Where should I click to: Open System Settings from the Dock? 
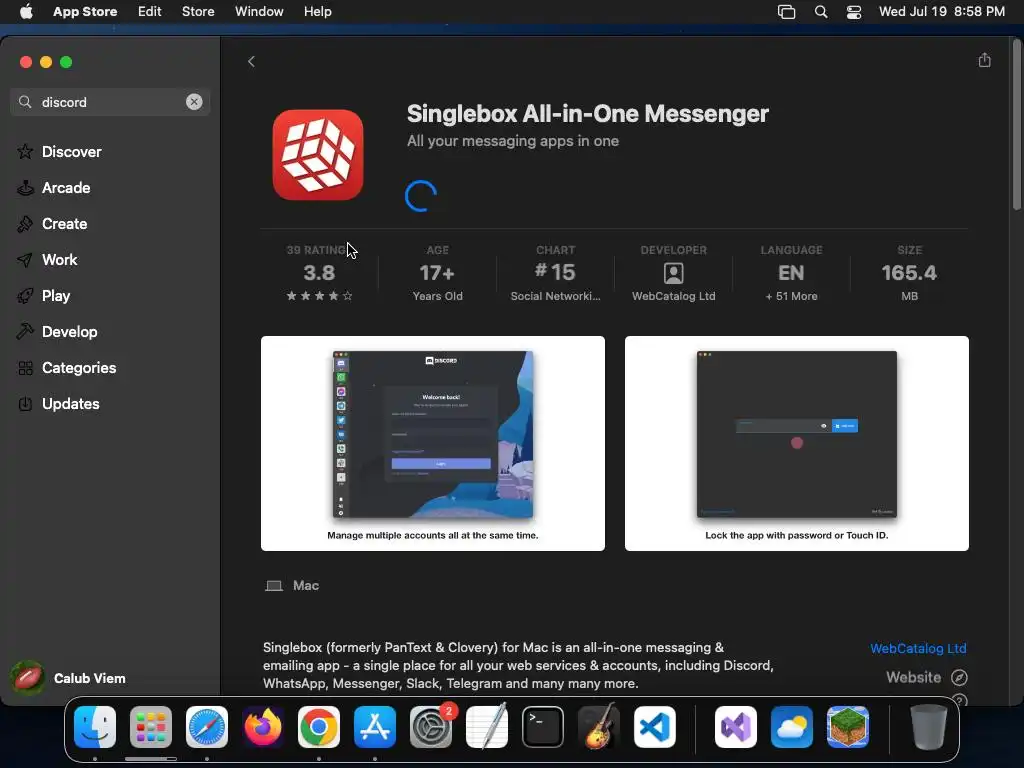pyautogui.click(x=431, y=727)
